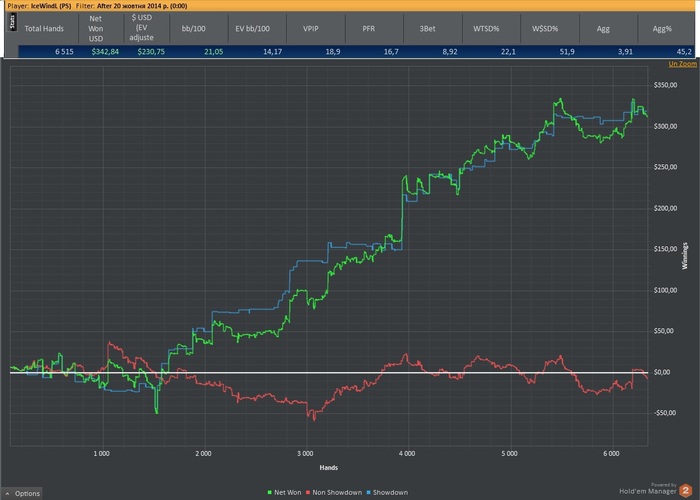The height and width of the screenshot is (500, 700).
Task: Click the red Non Showdown legend swatch
Action: point(308,493)
